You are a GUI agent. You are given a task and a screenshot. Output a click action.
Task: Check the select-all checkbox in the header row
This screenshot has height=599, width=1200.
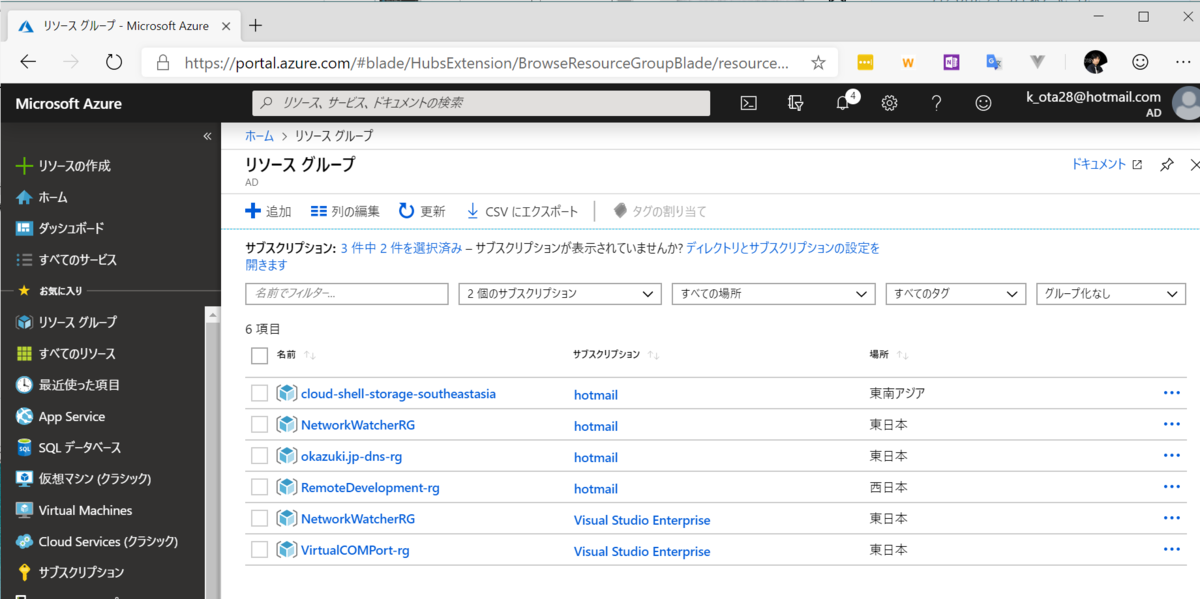260,355
